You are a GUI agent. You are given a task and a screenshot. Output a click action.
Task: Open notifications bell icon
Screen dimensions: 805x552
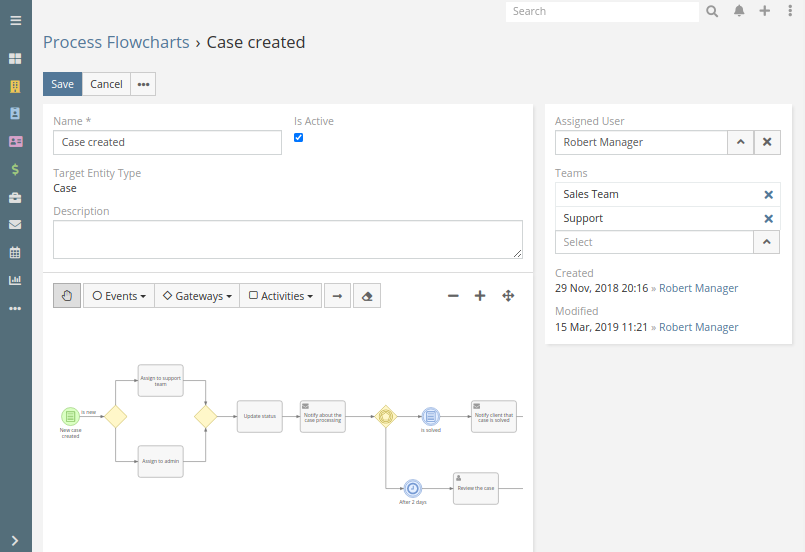pyautogui.click(x=739, y=11)
